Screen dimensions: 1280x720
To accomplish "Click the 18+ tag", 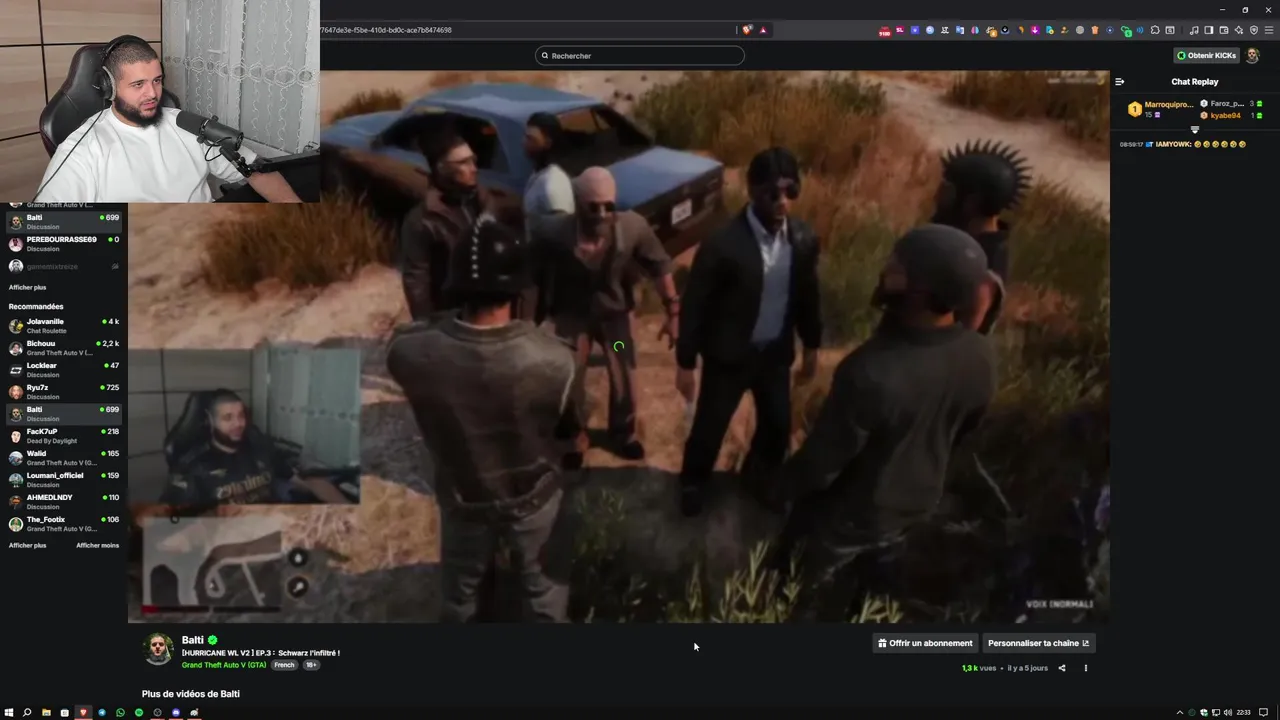I will pyautogui.click(x=311, y=665).
